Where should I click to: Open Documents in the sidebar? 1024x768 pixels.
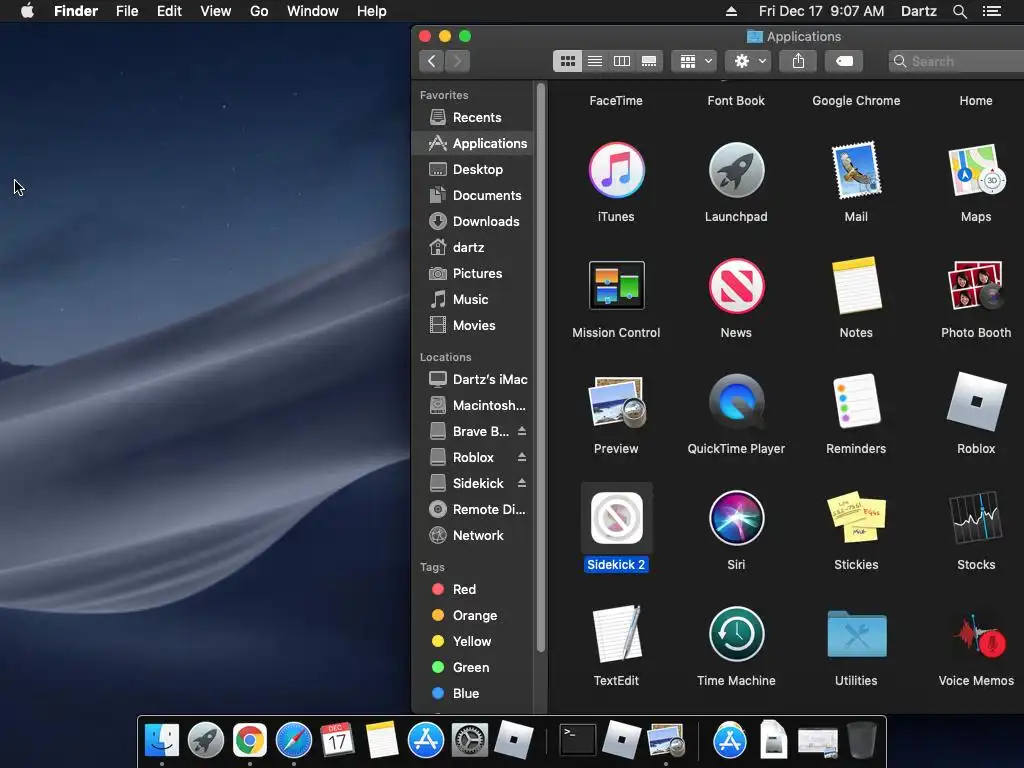tap(473, 195)
